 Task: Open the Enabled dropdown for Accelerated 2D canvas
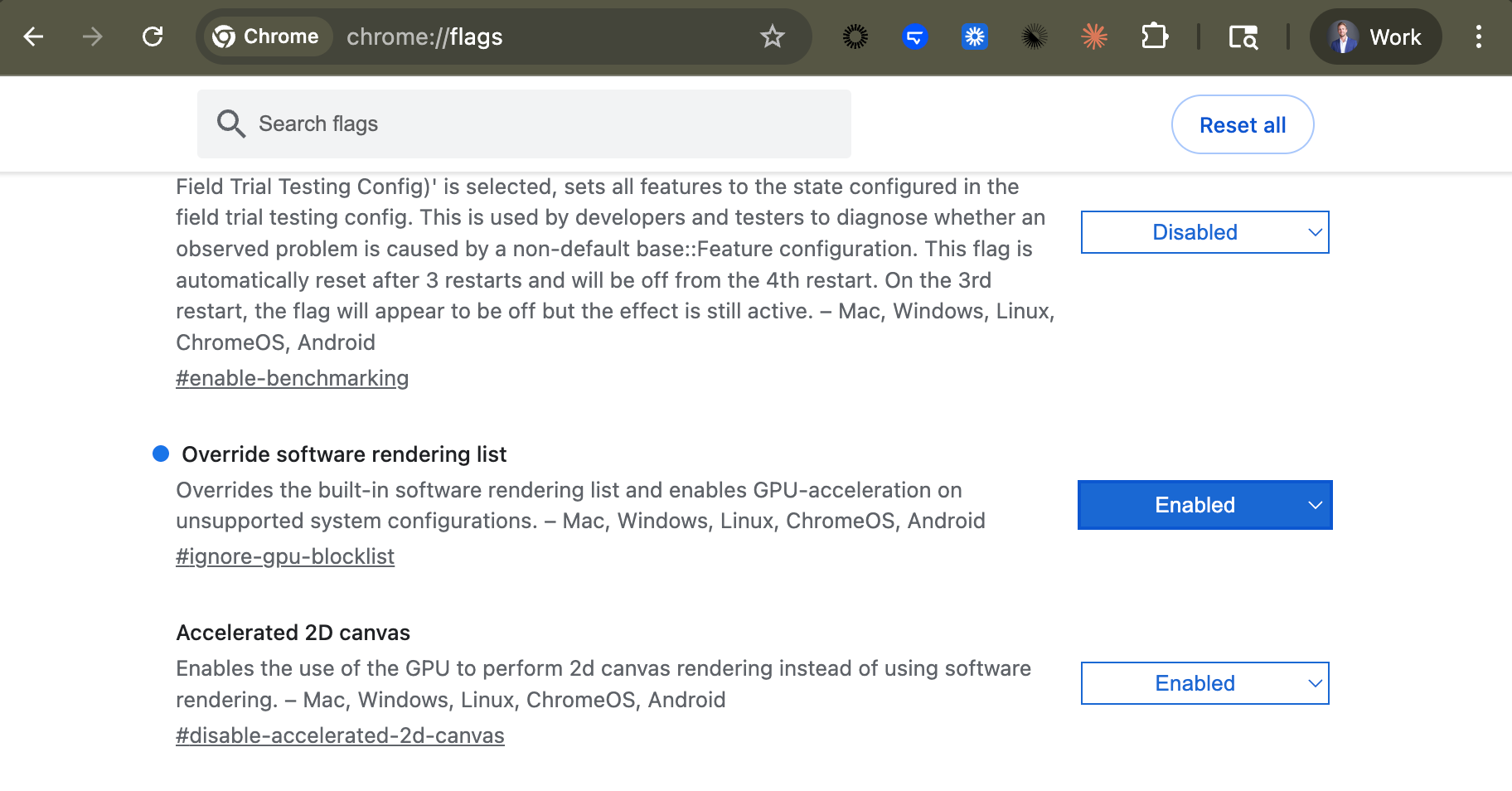[1204, 683]
